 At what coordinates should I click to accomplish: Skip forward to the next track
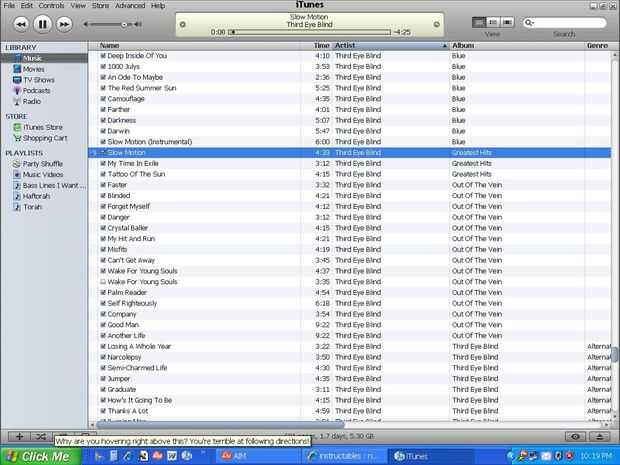pos(64,25)
